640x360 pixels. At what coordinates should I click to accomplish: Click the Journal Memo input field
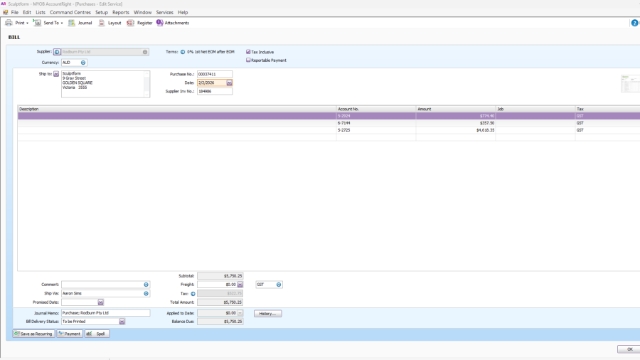(106, 313)
